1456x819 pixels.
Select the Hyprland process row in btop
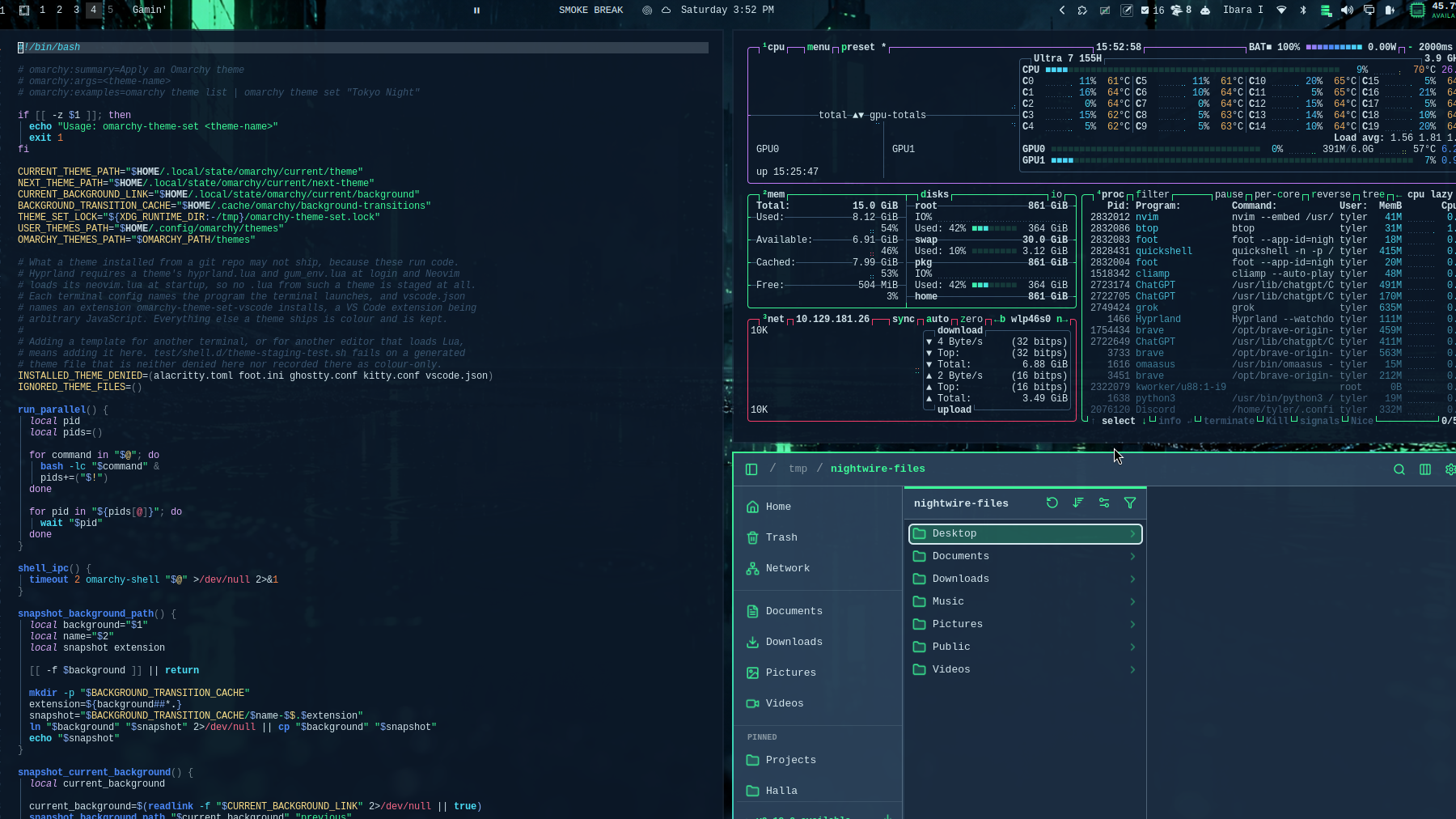pyautogui.click(x=1270, y=319)
